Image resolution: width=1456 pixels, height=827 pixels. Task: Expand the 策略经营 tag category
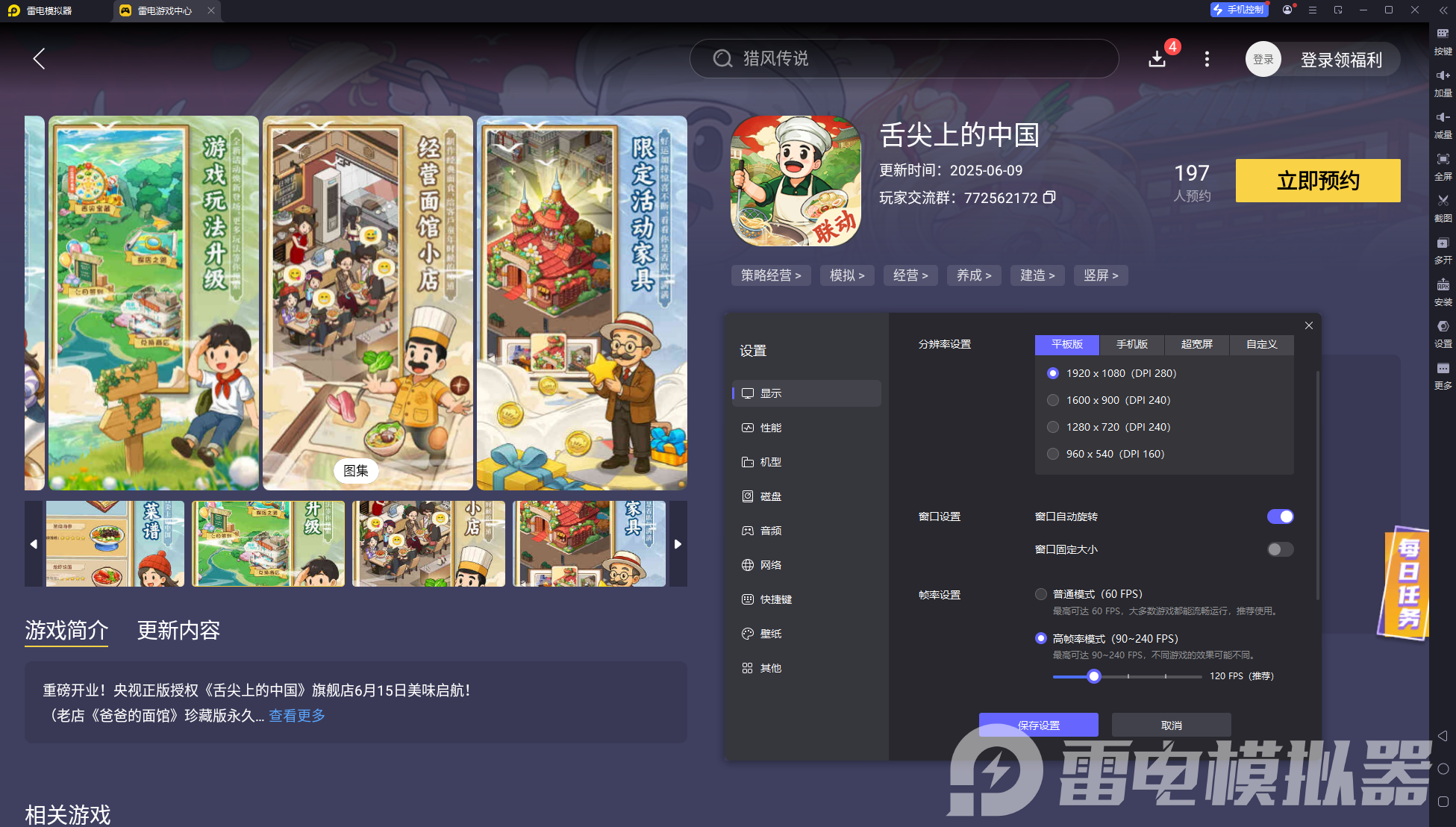click(x=770, y=275)
